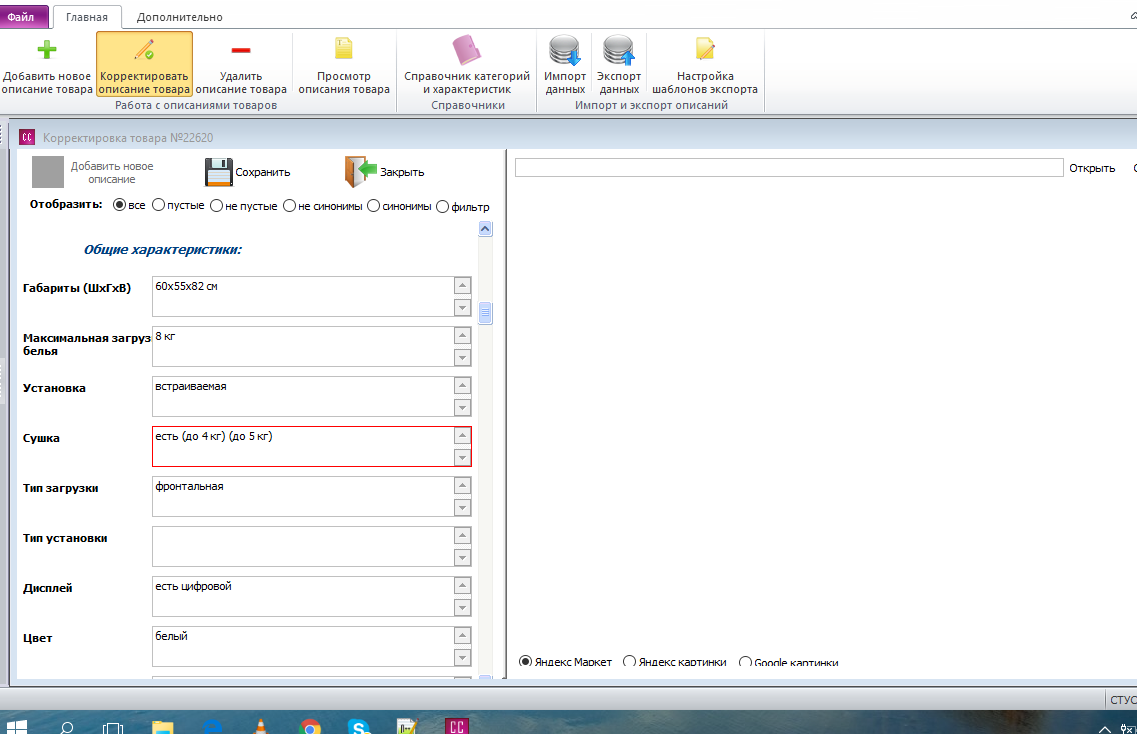Viewport: 1137px width, 734px height.
Task: Click the gray Добавить новое описание icon
Action: pos(48,173)
